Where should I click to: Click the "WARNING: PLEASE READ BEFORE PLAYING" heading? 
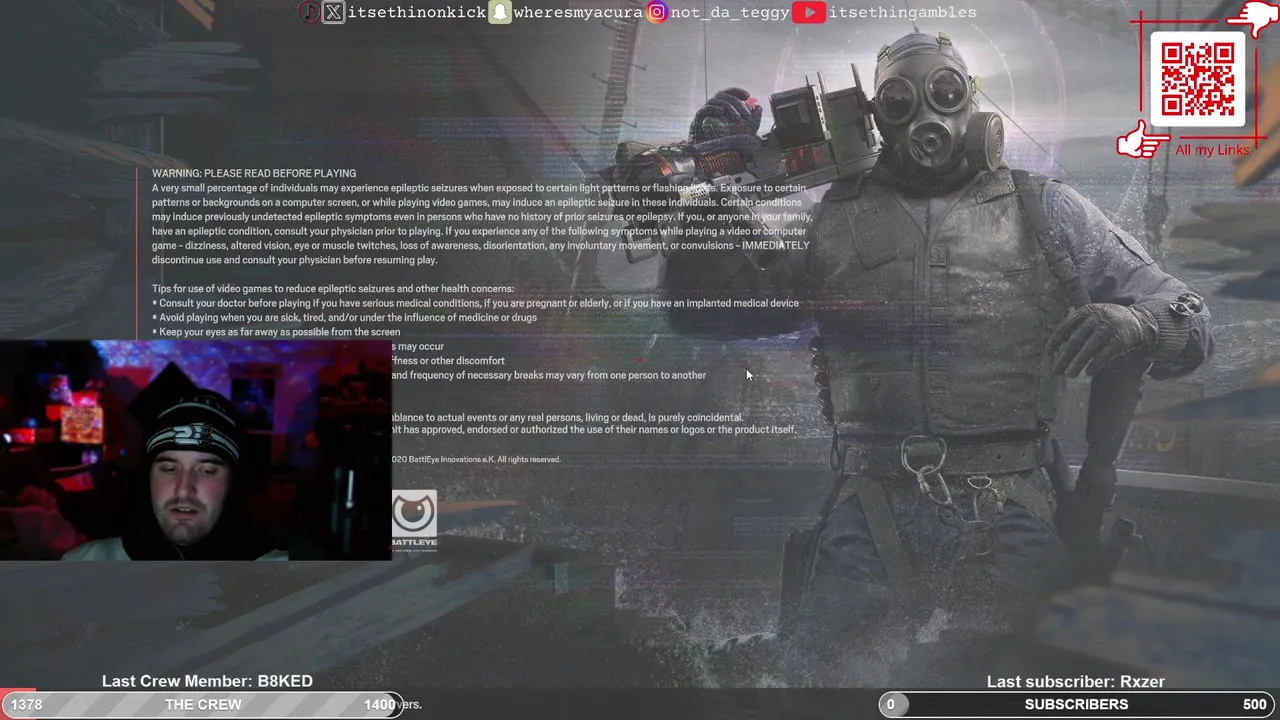pos(254,173)
